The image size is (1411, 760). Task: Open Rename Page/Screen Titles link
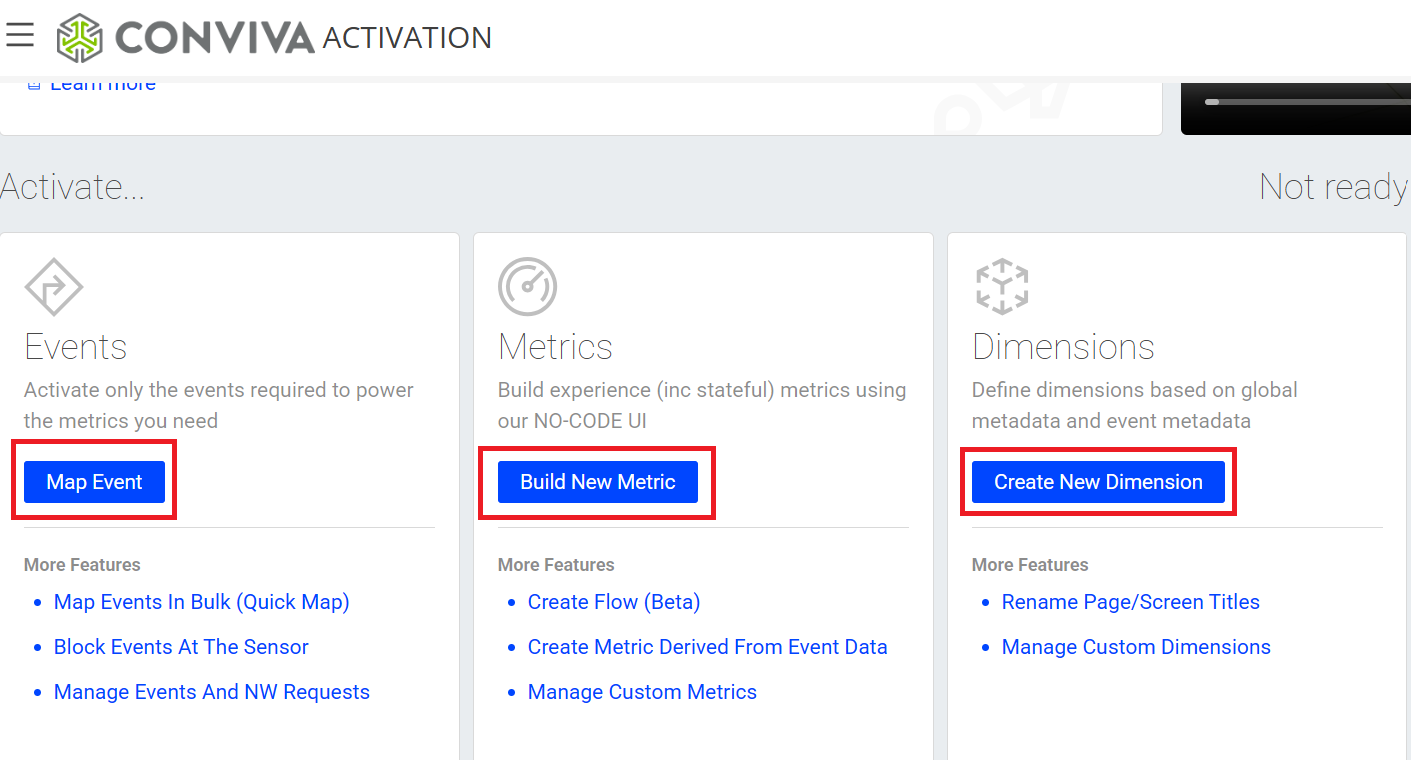point(1130,602)
